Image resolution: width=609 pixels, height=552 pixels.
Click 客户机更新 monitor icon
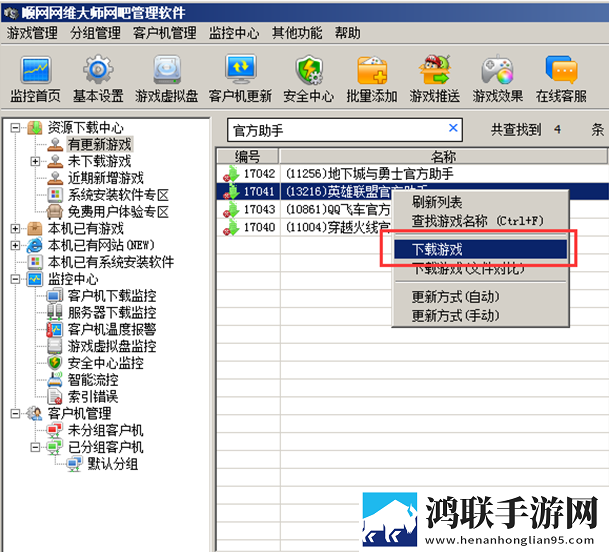(x=240, y=69)
